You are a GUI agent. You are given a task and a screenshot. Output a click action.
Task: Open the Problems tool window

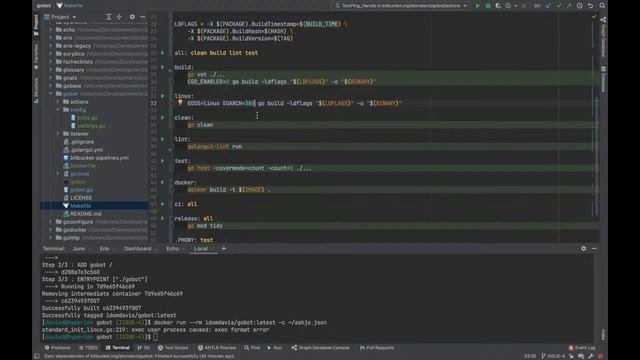pyautogui.click(x=58, y=348)
